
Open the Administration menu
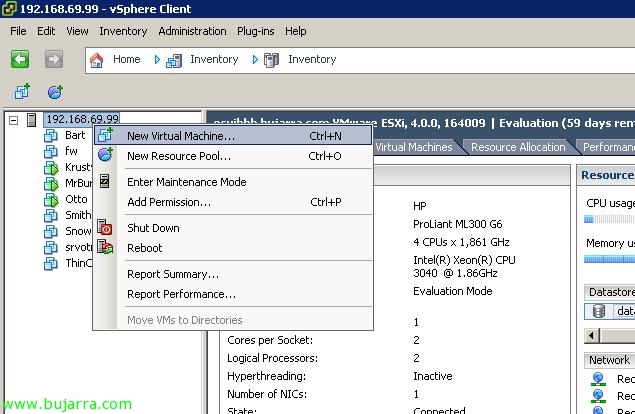click(x=192, y=31)
